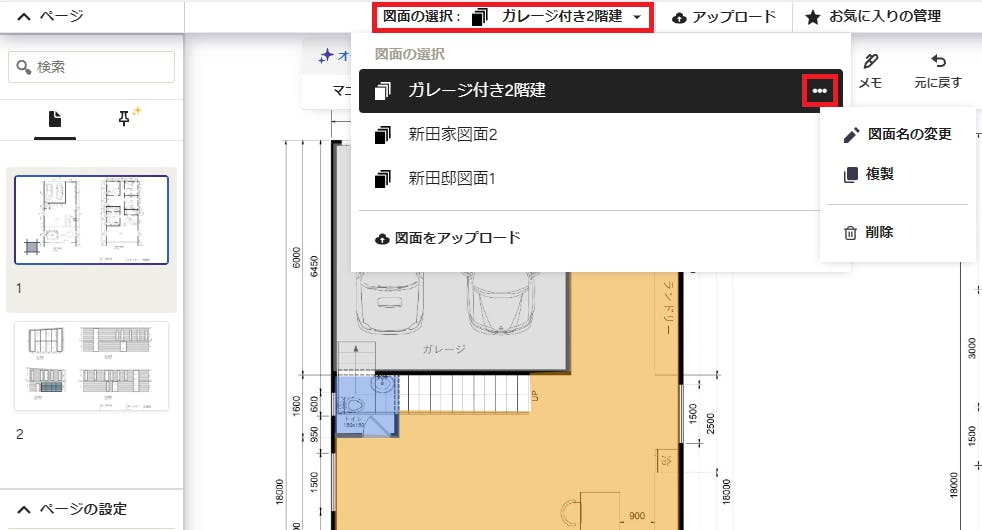Click 図面をアップロード in the dropdown
982x530 pixels.
coord(448,238)
